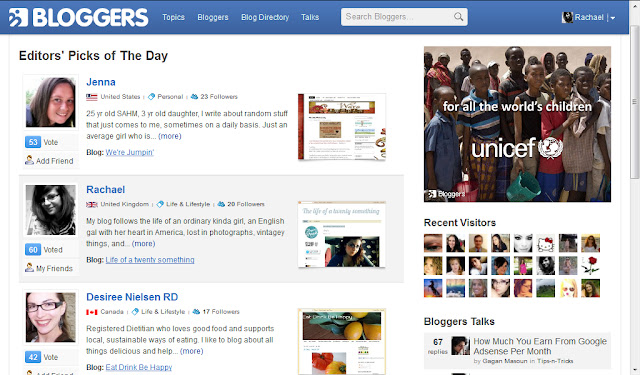Image resolution: width=640 pixels, height=375 pixels.
Task: Click the green landscape visitor avatar
Action: pos(545,288)
